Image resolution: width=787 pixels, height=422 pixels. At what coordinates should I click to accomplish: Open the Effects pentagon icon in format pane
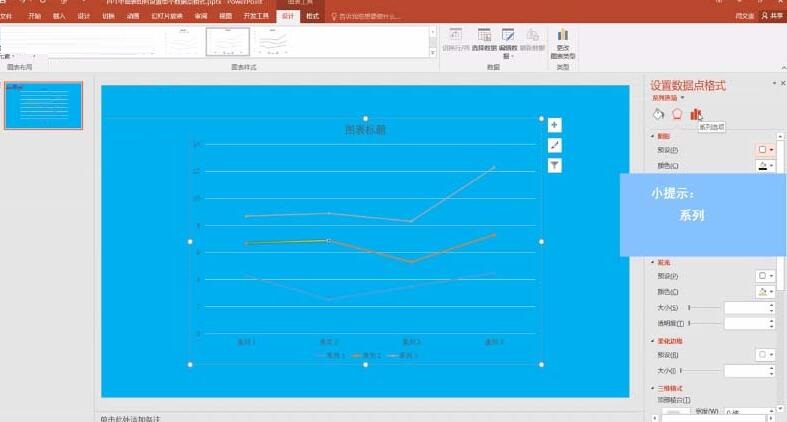tap(677, 114)
